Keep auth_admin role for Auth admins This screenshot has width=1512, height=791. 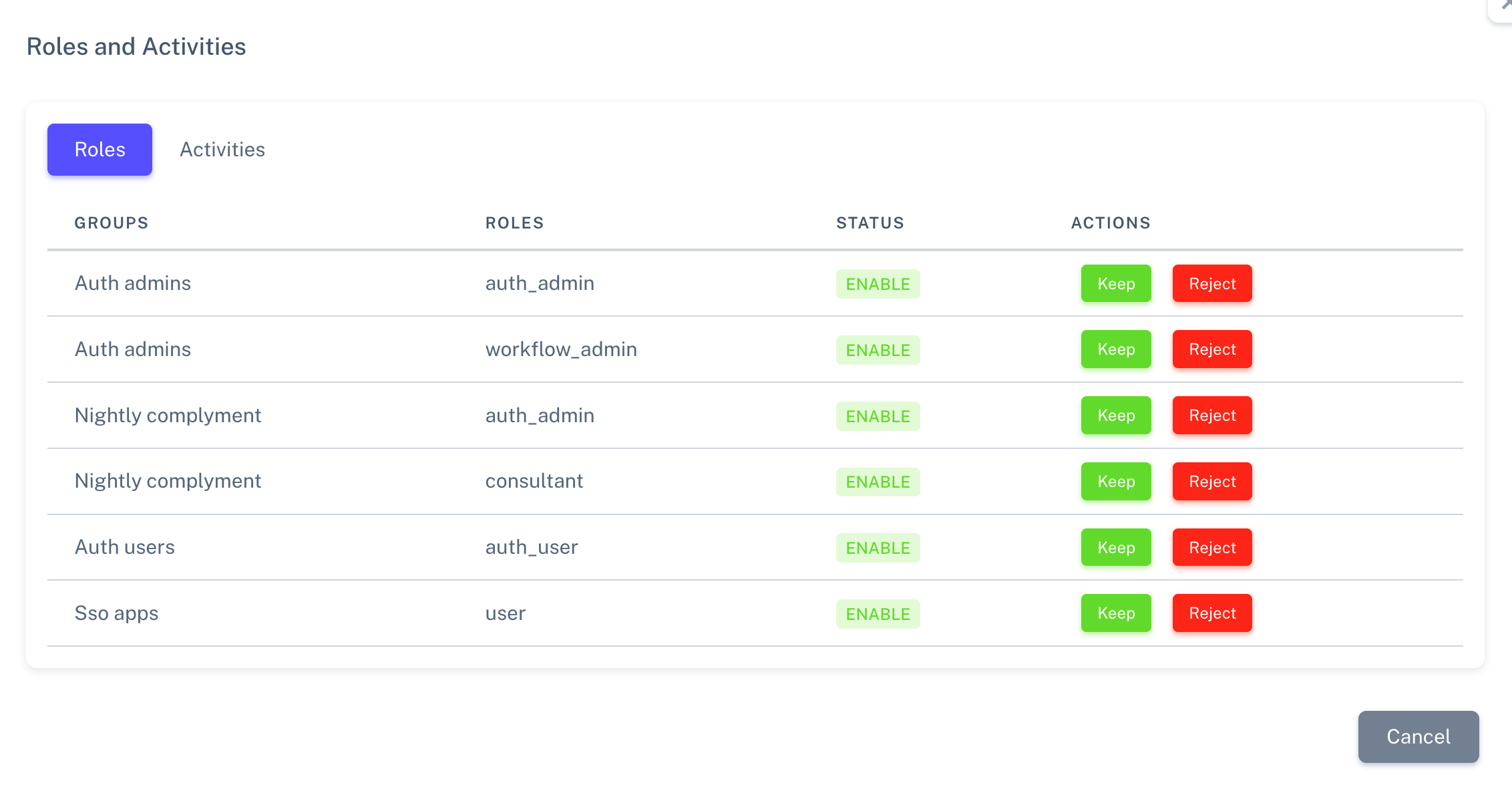[1116, 284]
